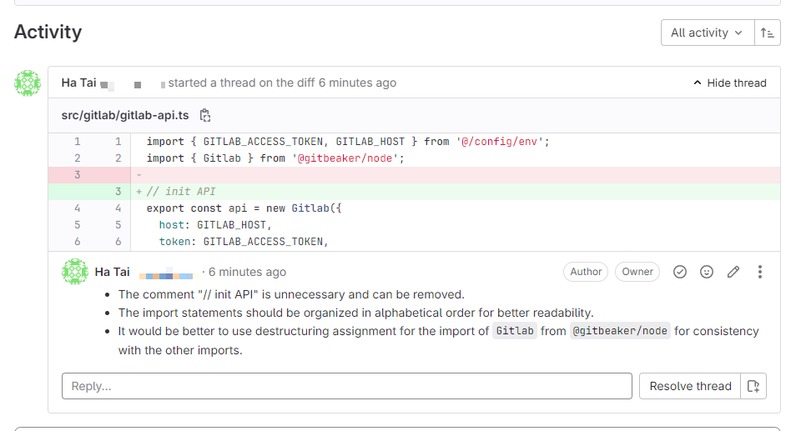This screenshot has width=806, height=431.
Task: Open the All activity filter dropdown
Action: click(x=707, y=32)
